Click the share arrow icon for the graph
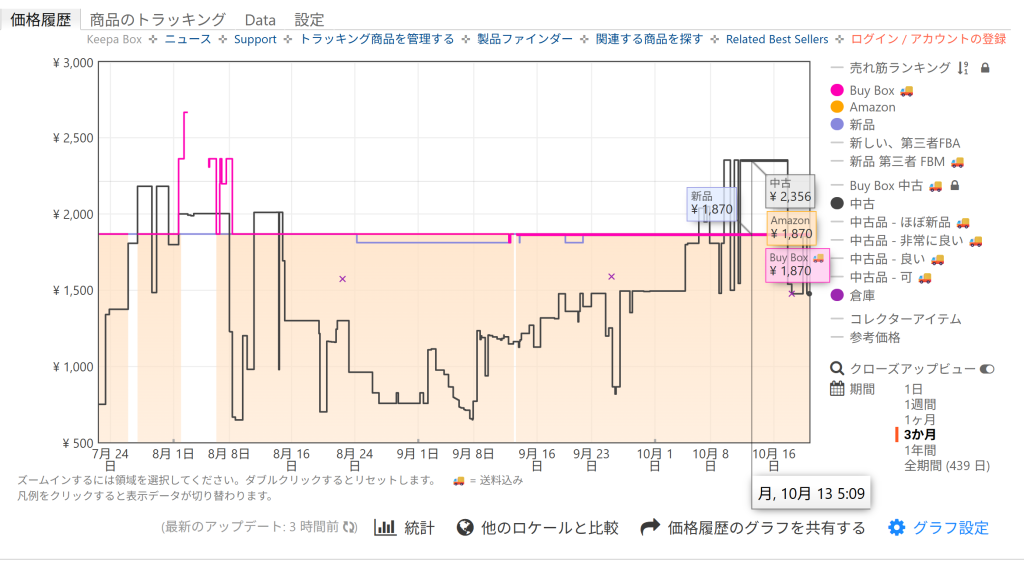1024x561 pixels. tap(650, 527)
